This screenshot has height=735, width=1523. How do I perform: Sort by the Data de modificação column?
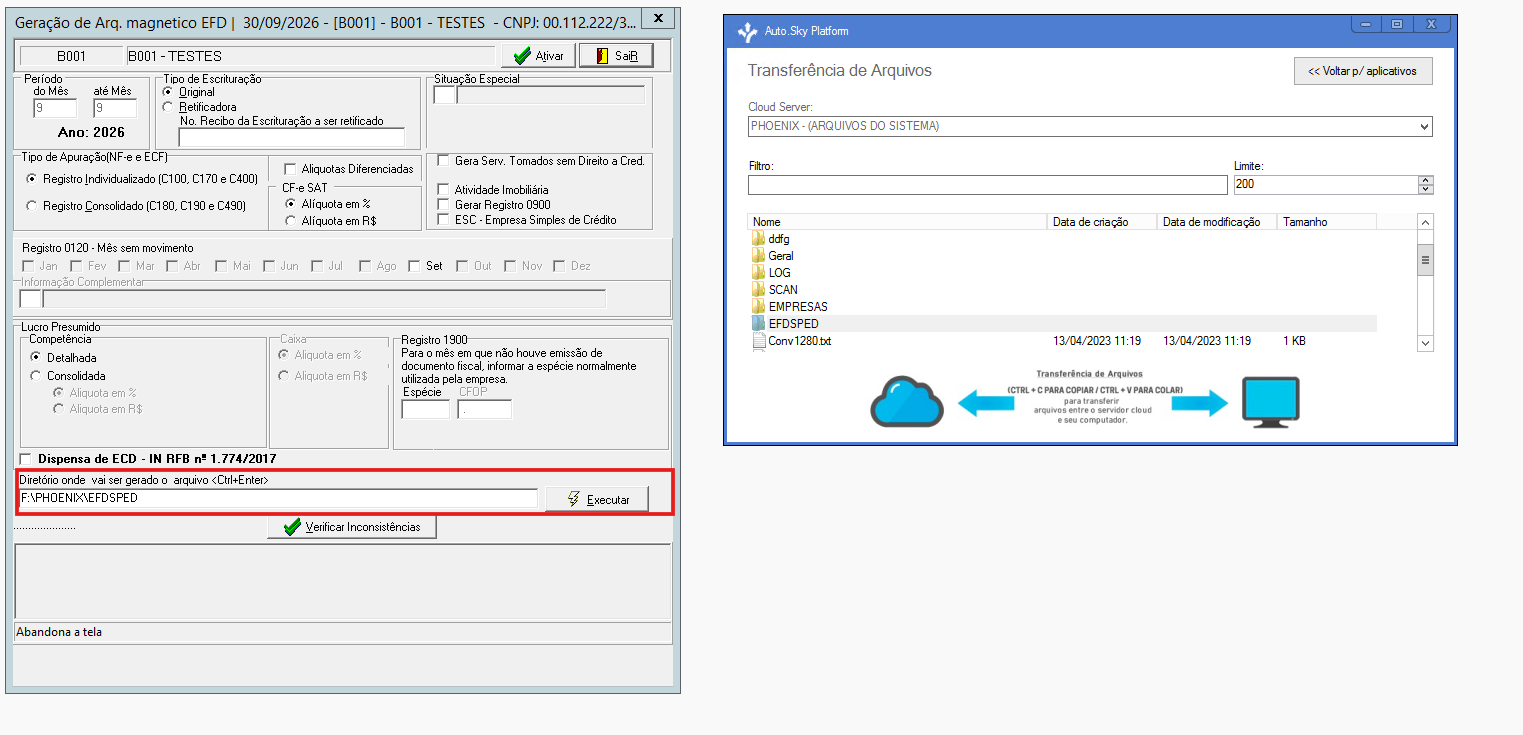1217,222
